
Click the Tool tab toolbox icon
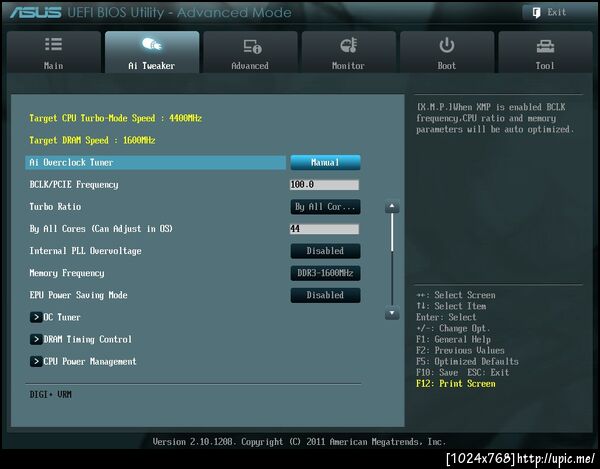click(545, 46)
